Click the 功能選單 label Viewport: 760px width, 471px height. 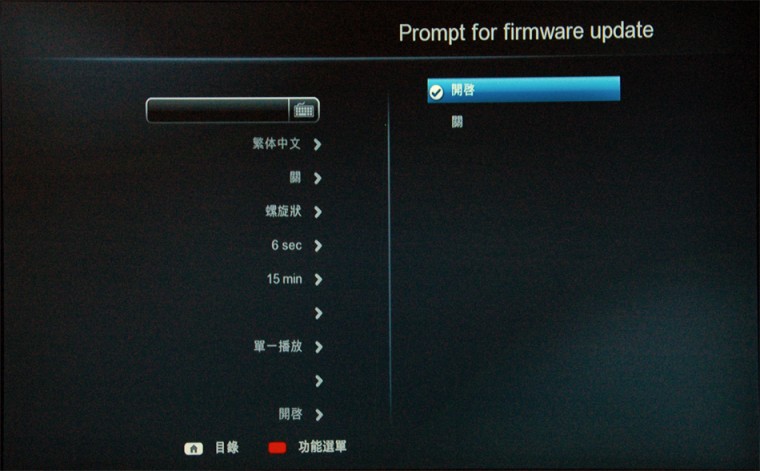click(x=322, y=446)
